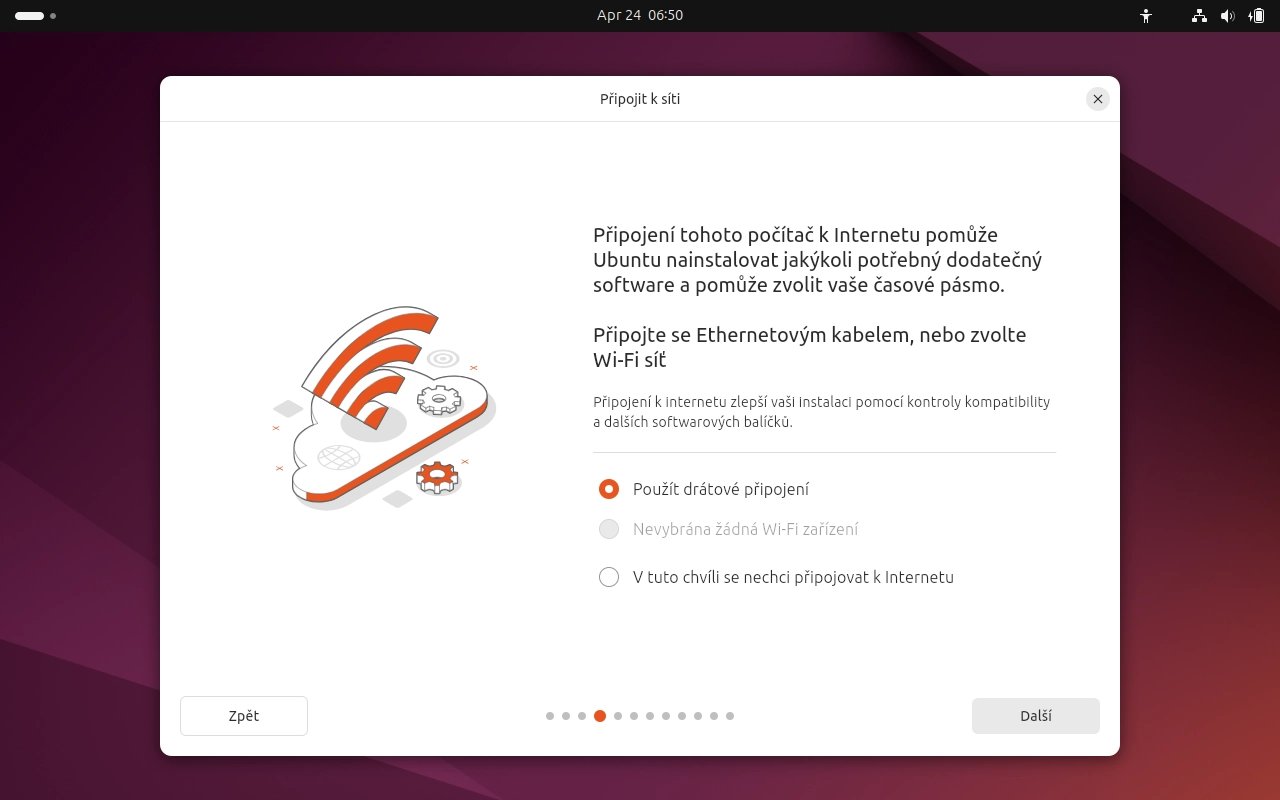Open the accessibility menu icon in top bar
The width and height of the screenshot is (1280, 800).
[x=1146, y=16]
